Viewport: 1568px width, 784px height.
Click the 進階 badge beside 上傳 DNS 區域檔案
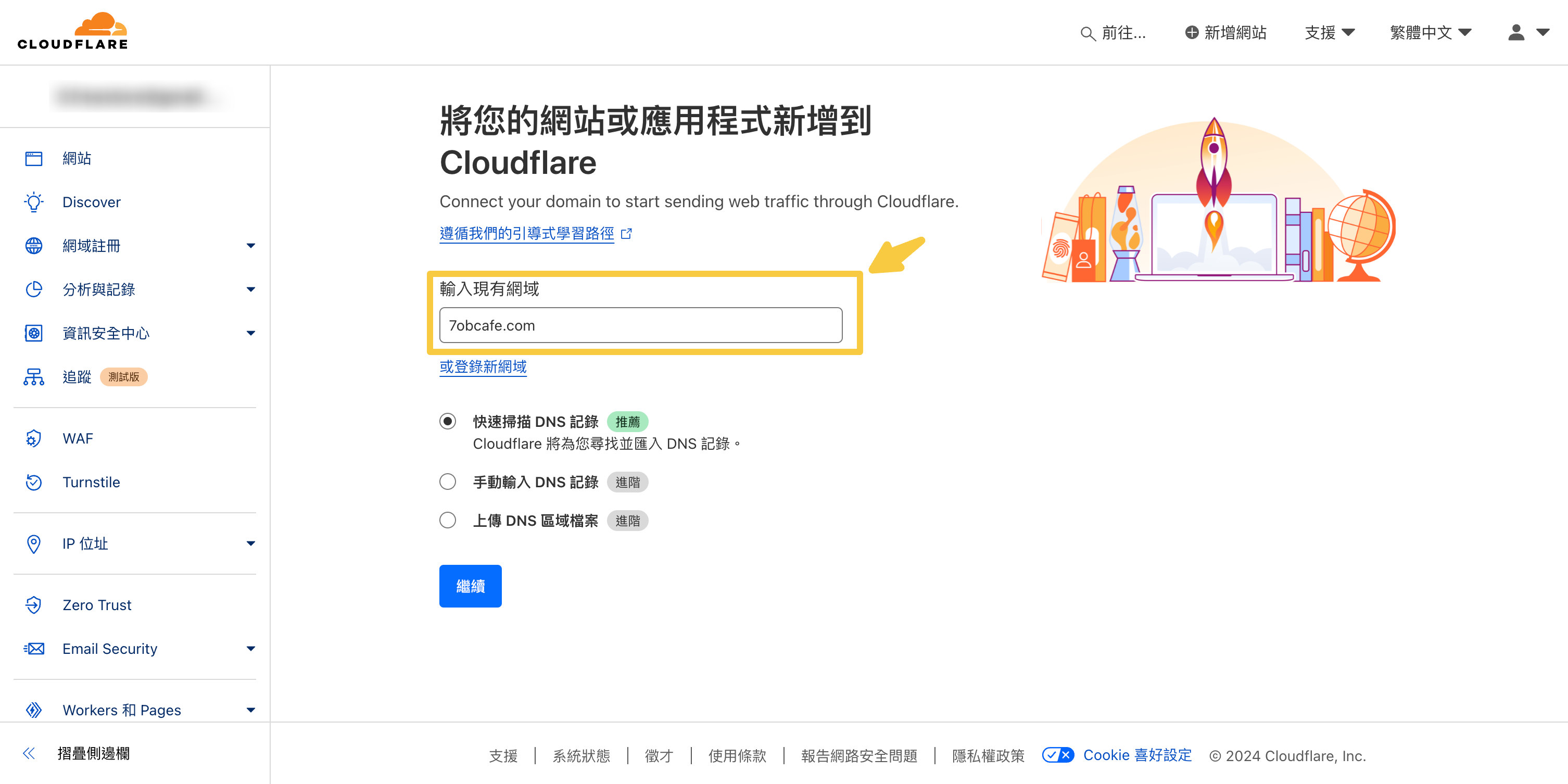point(628,520)
